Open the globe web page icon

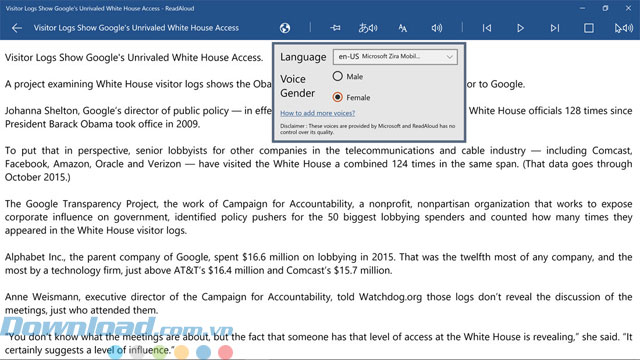285,28
